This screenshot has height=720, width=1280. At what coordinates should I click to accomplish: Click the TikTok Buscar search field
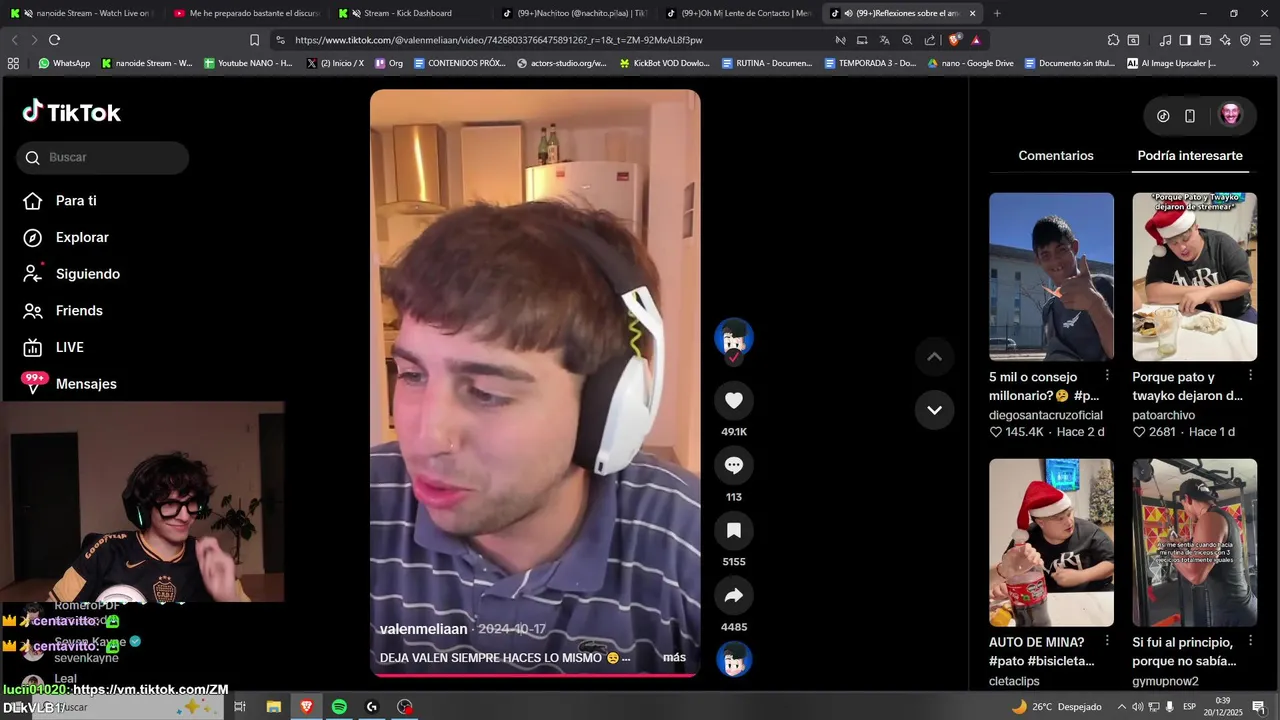[102, 157]
